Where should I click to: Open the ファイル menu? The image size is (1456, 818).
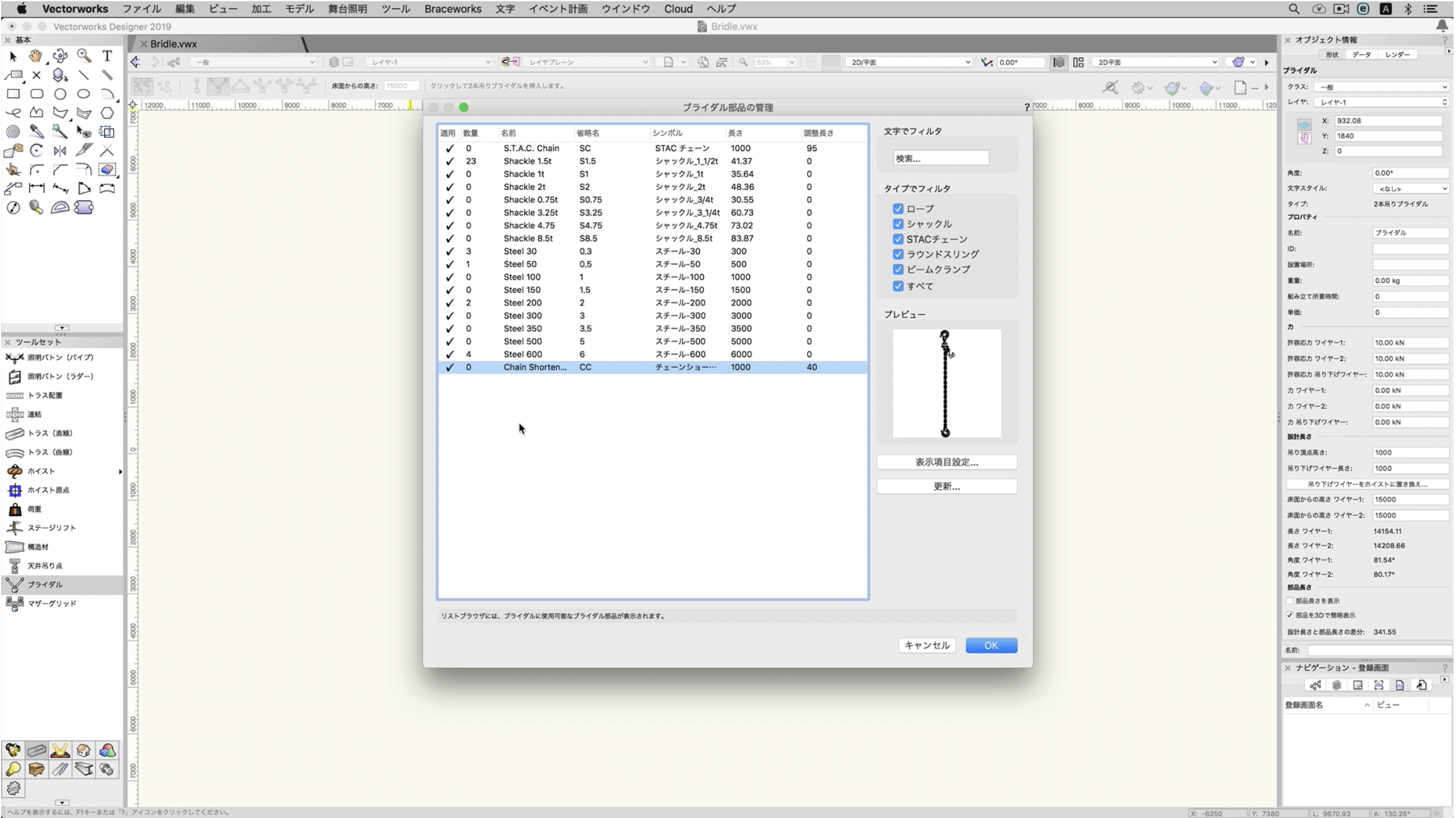pyautogui.click(x=141, y=9)
